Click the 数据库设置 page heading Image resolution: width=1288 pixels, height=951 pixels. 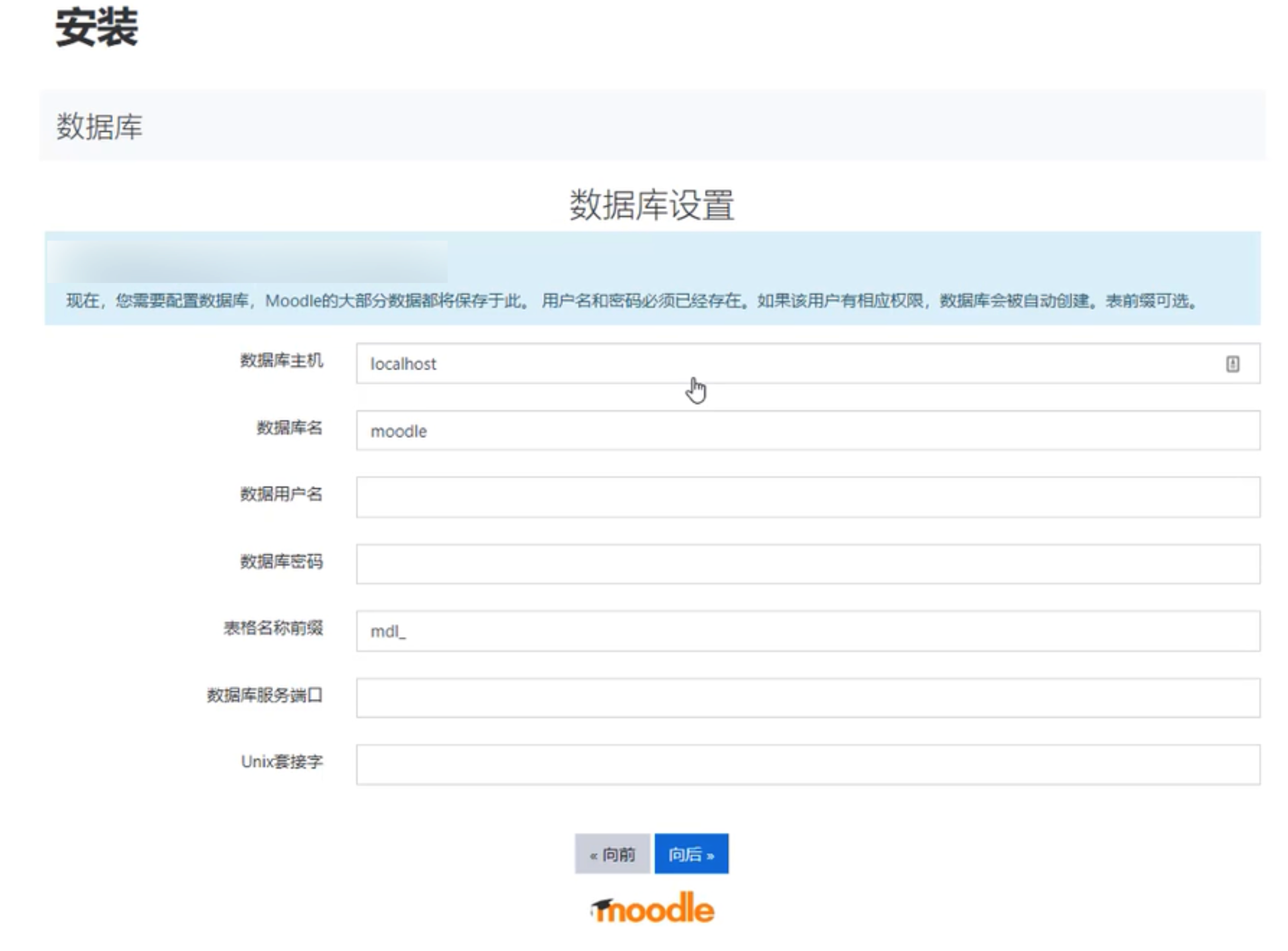click(651, 205)
